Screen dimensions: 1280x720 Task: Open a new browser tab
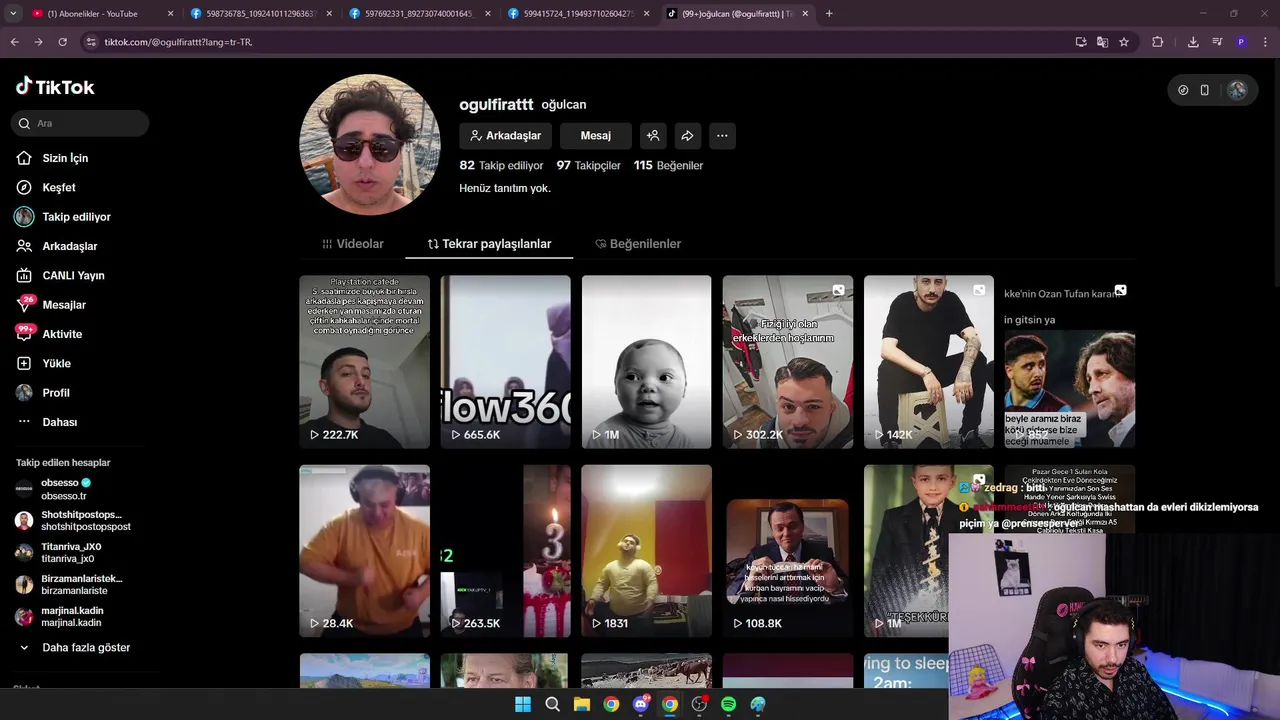tap(829, 14)
